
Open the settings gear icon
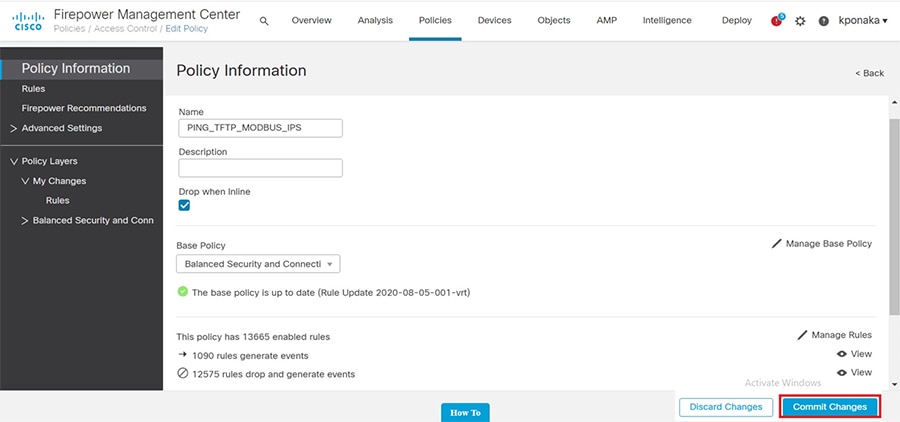(x=800, y=21)
